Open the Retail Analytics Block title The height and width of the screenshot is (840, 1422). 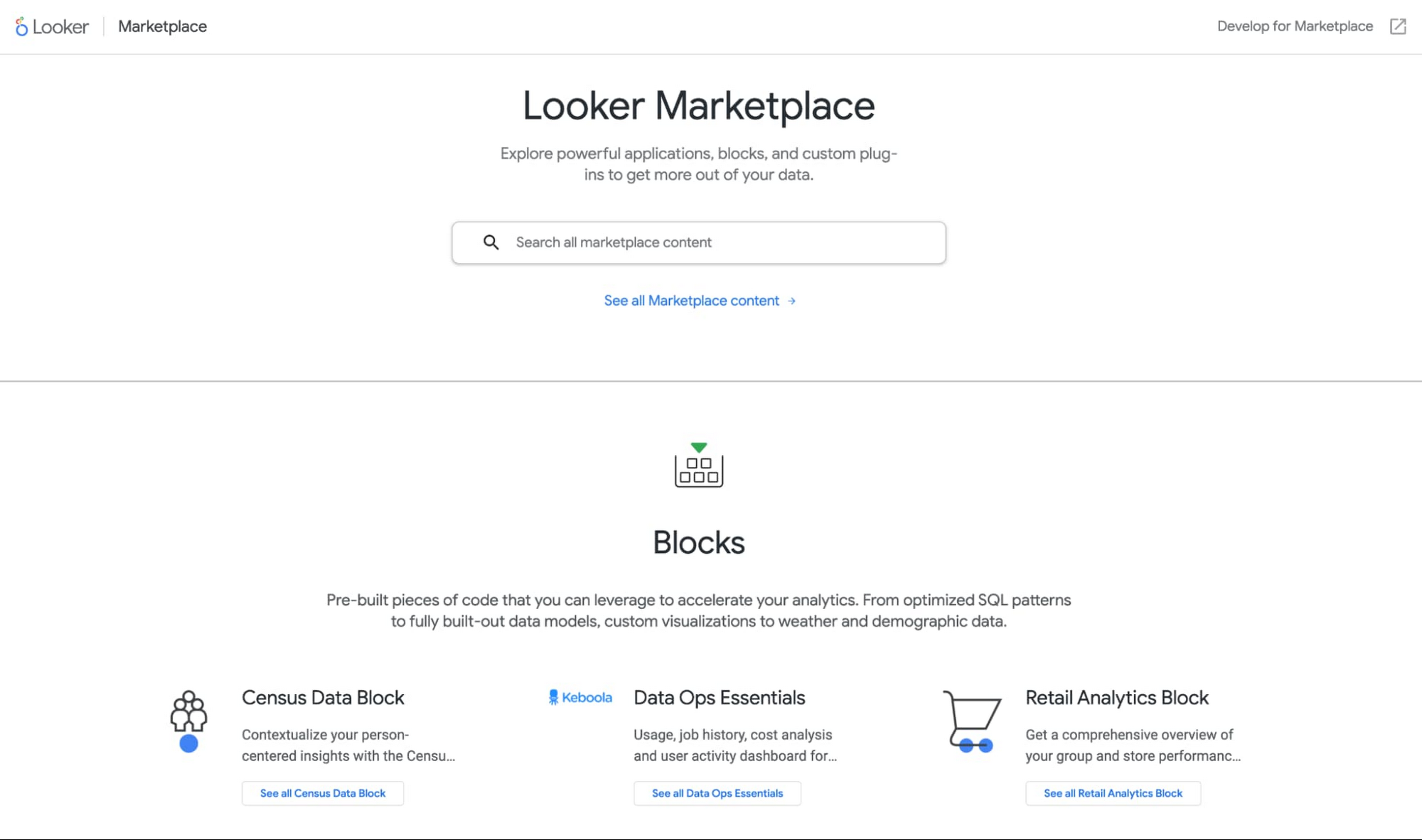point(1117,697)
